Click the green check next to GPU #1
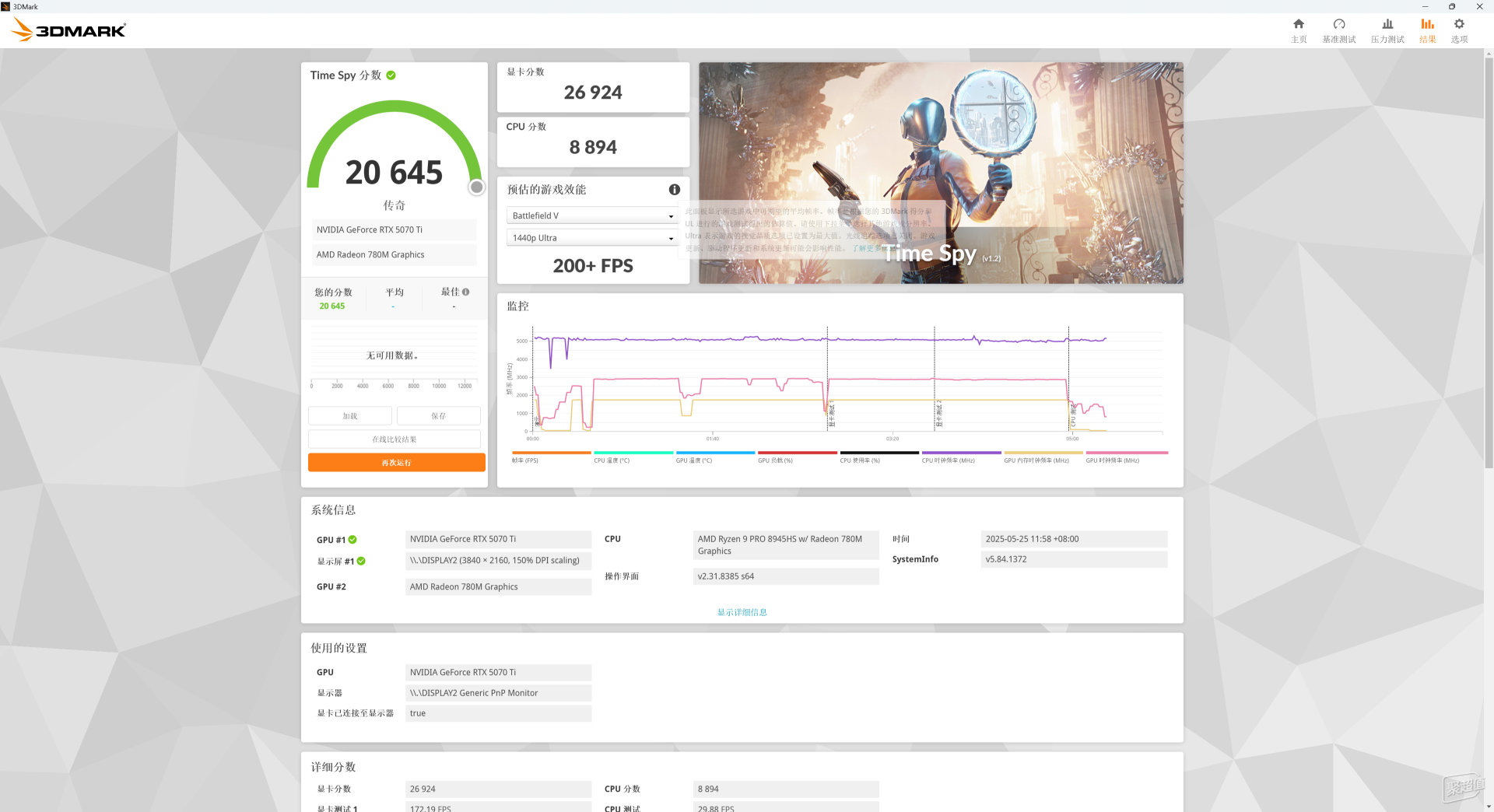Viewport: 1494px width, 812px height. [352, 540]
